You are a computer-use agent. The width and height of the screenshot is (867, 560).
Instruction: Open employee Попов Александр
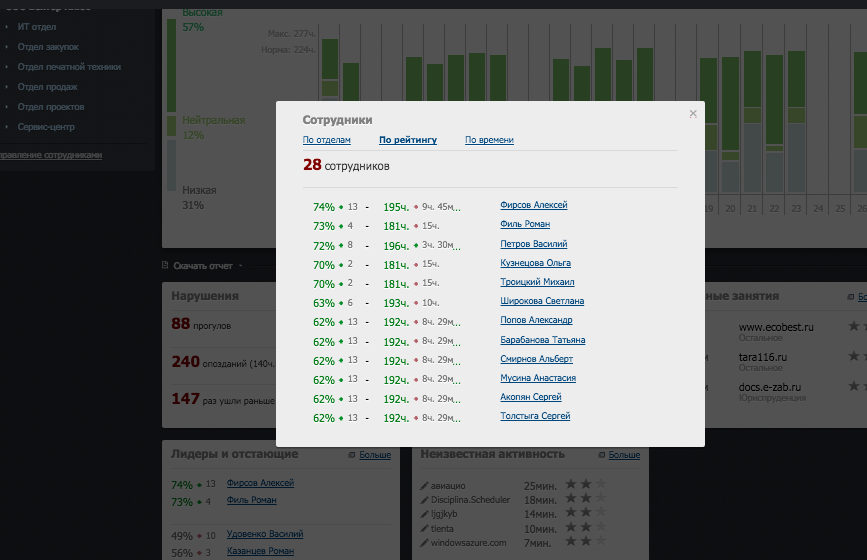pos(536,320)
